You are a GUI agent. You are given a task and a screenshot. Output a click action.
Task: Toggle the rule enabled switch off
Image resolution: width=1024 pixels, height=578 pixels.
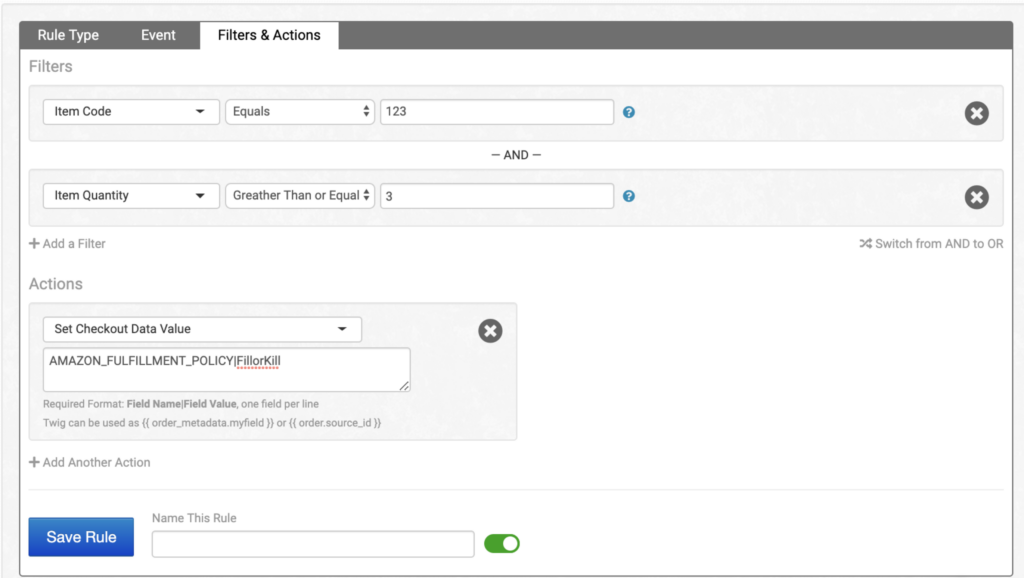click(x=502, y=543)
